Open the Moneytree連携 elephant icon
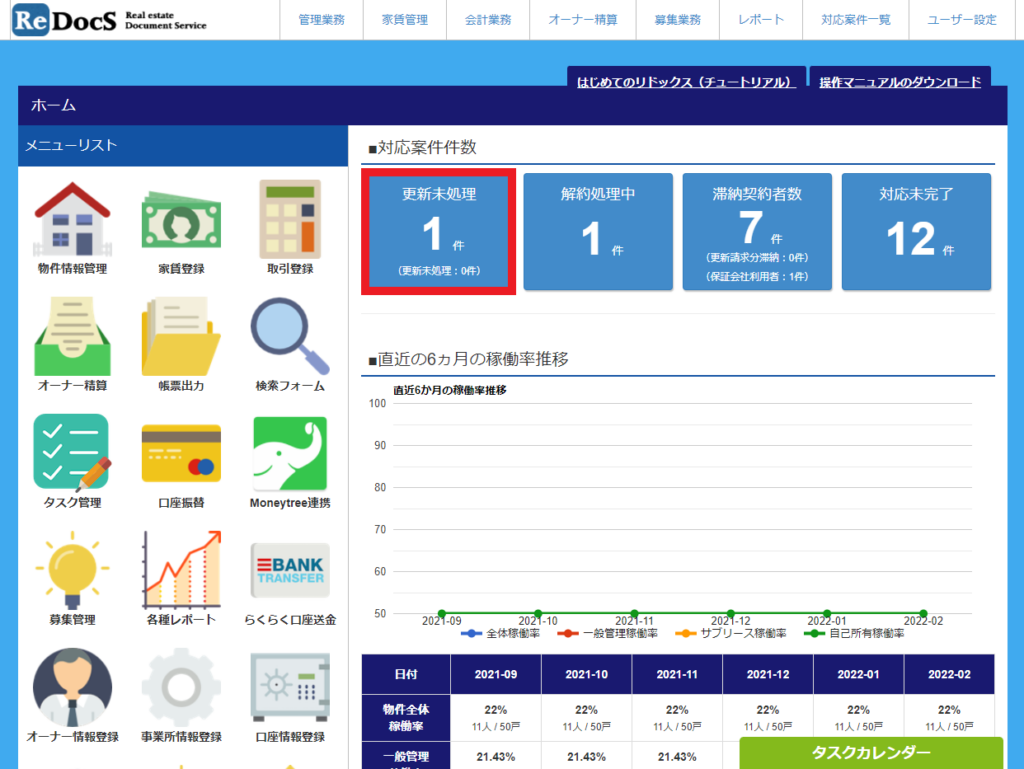 tap(290, 453)
